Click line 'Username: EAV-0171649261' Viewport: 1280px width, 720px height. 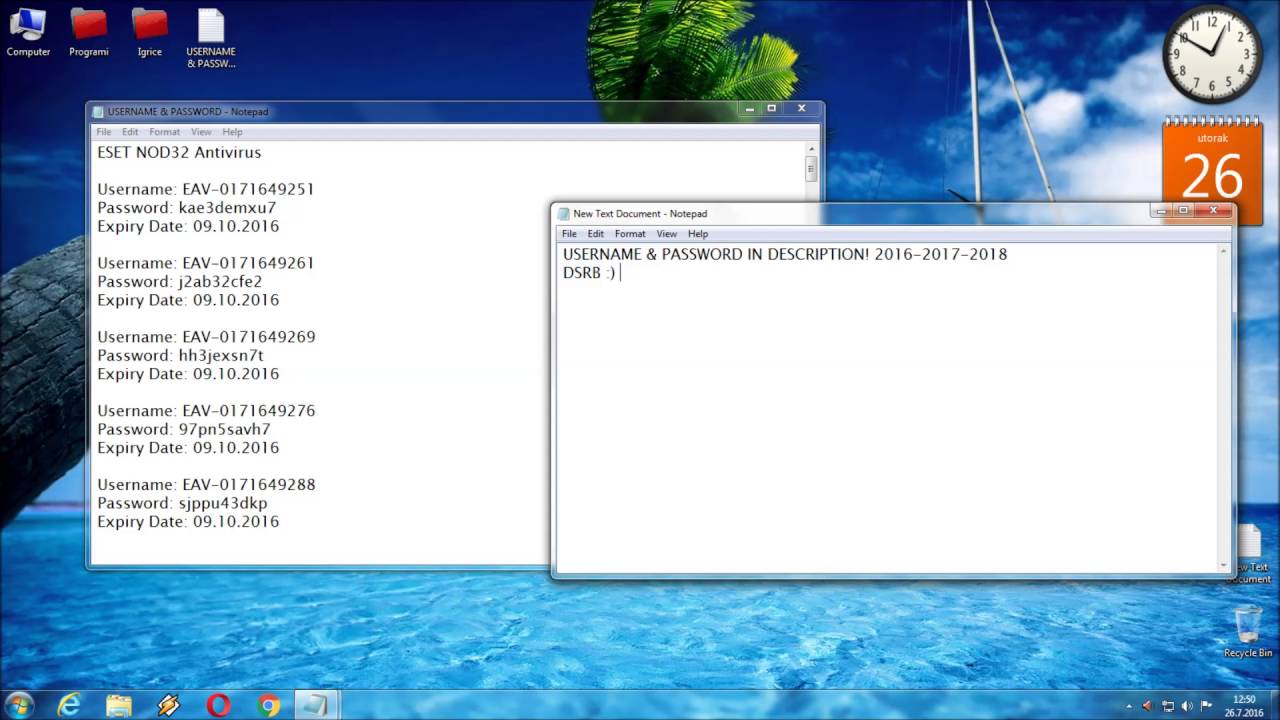205,264
